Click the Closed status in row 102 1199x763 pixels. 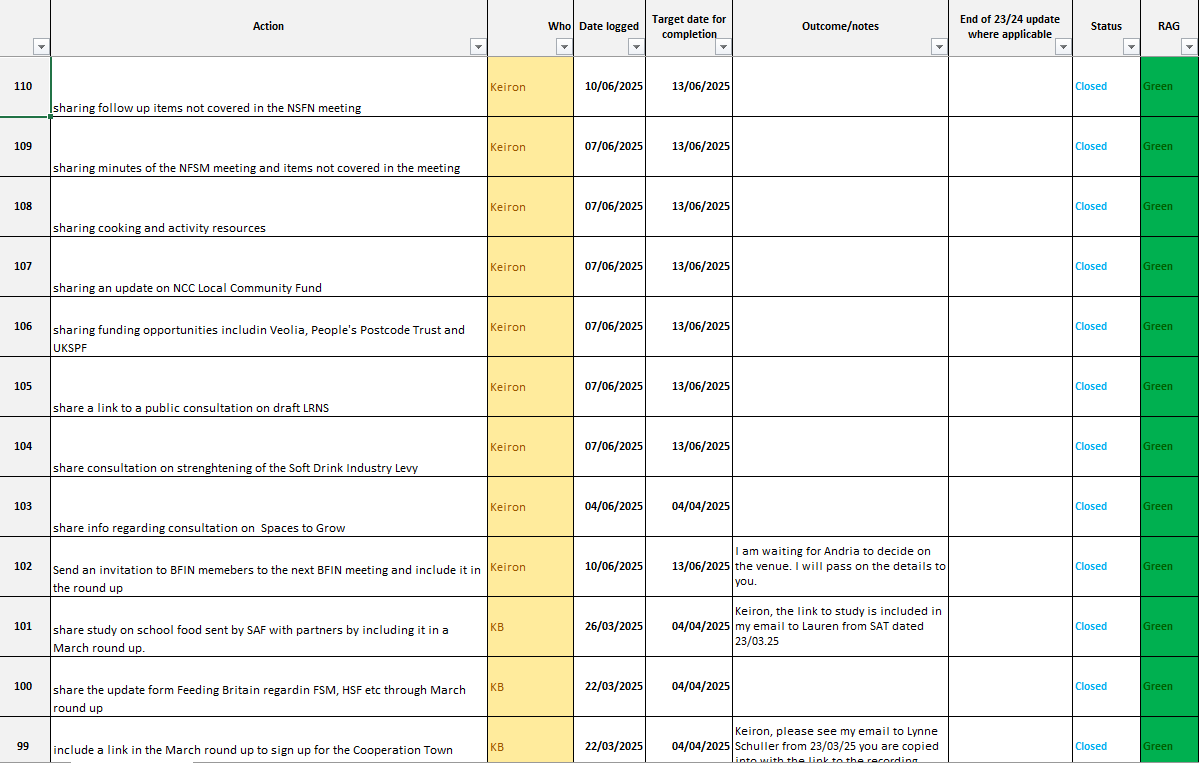(x=1106, y=567)
